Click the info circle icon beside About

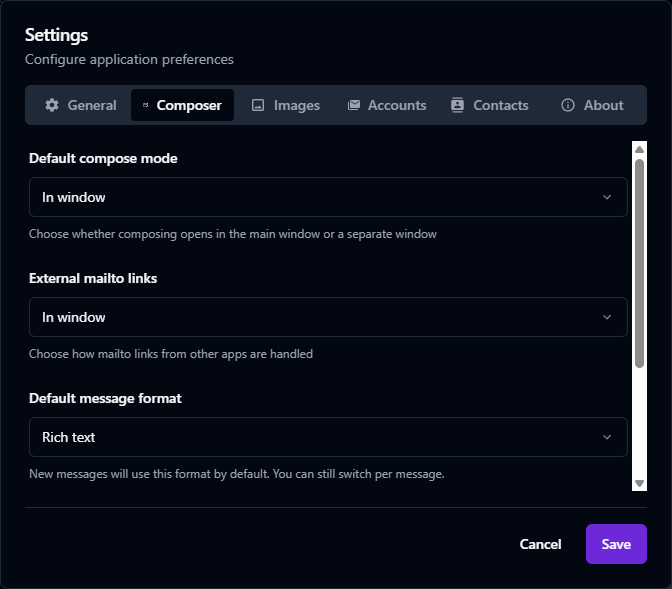click(568, 105)
